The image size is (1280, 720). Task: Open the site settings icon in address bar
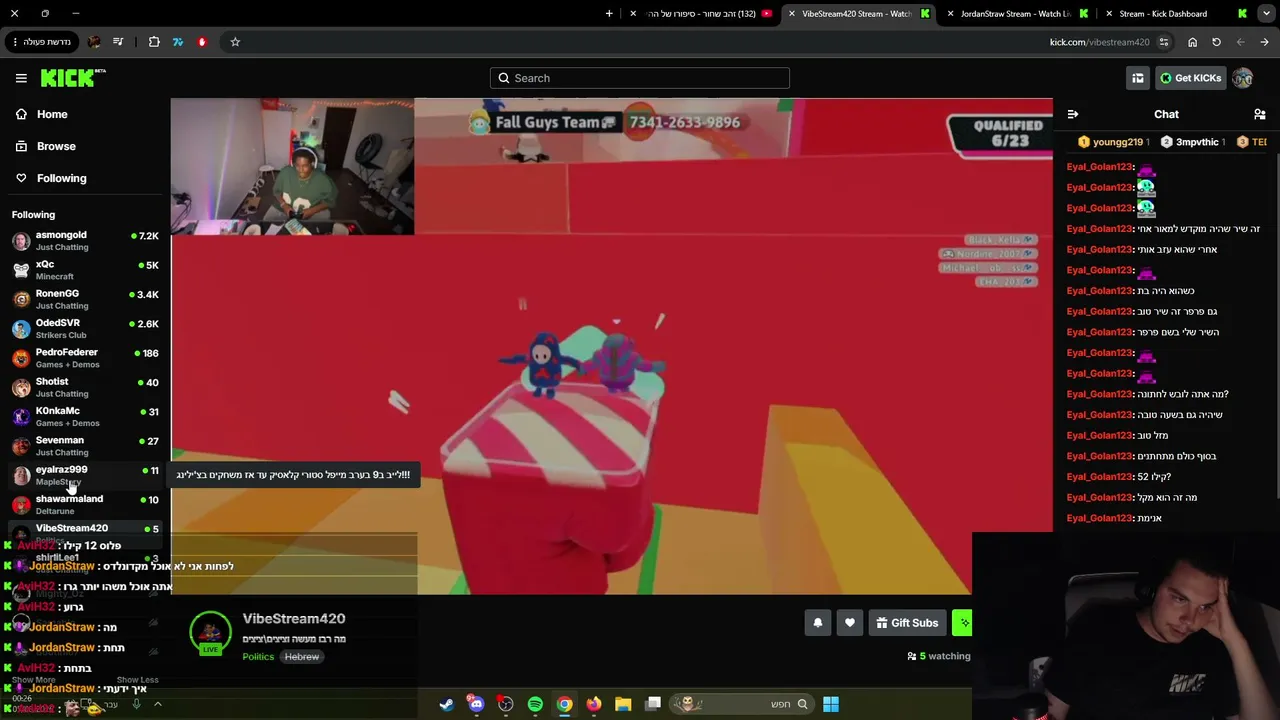click(x=1164, y=42)
